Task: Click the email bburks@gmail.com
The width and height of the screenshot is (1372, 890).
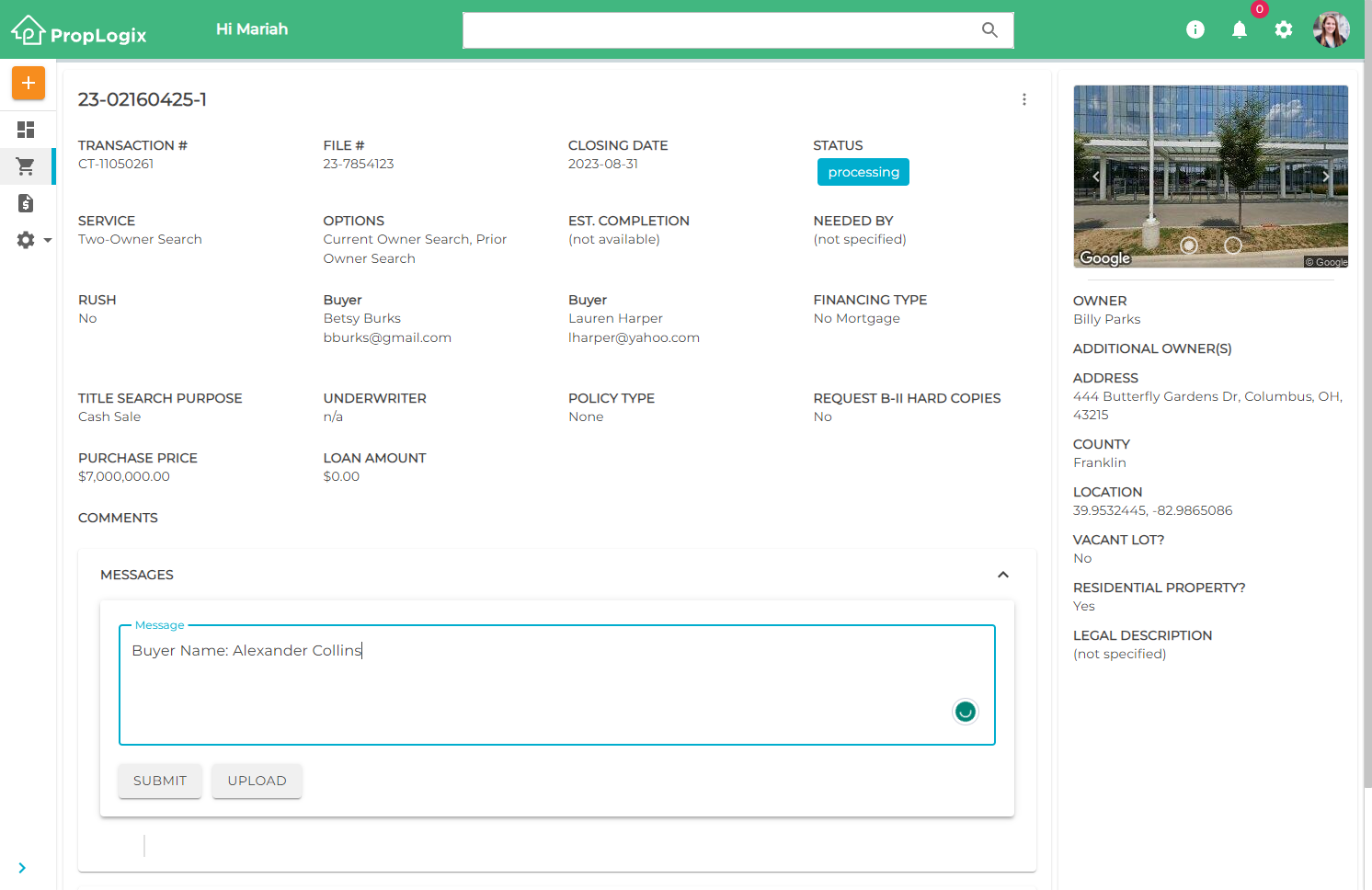Action: [x=387, y=337]
